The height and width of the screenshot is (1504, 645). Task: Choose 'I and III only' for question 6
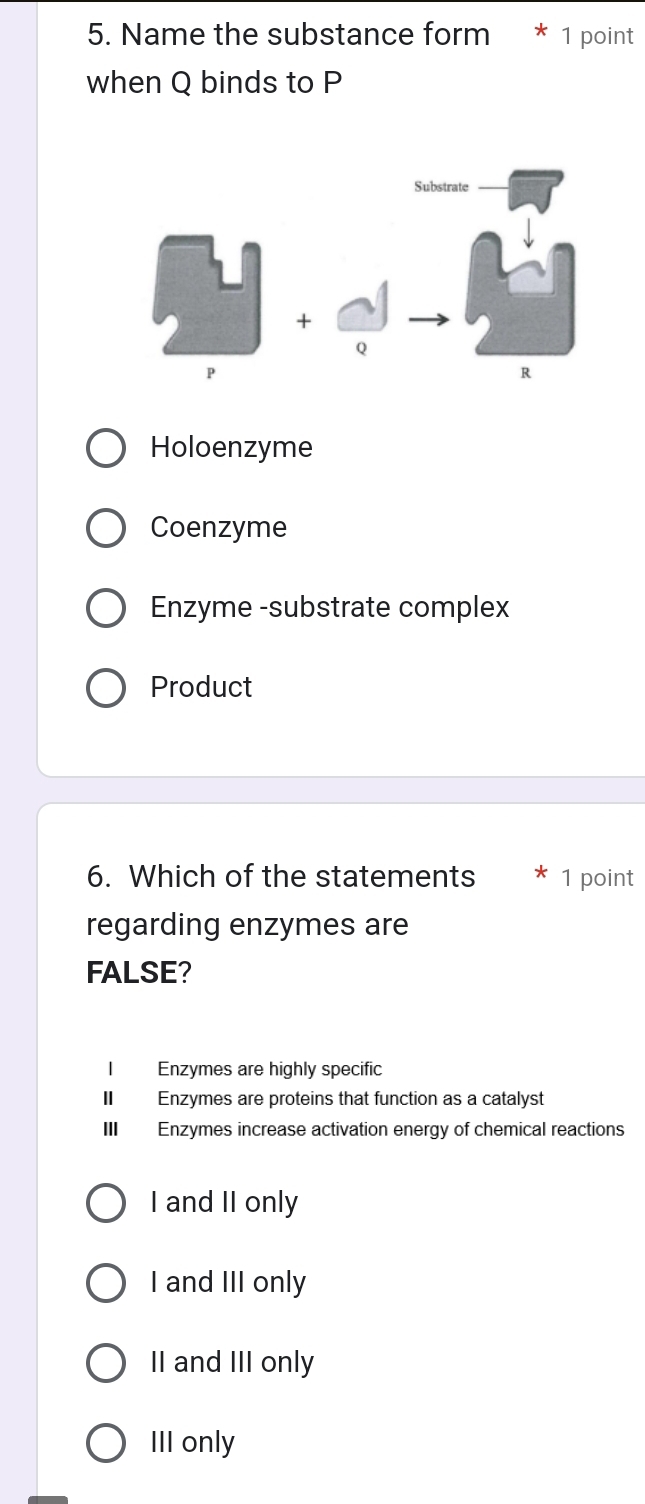click(106, 1283)
